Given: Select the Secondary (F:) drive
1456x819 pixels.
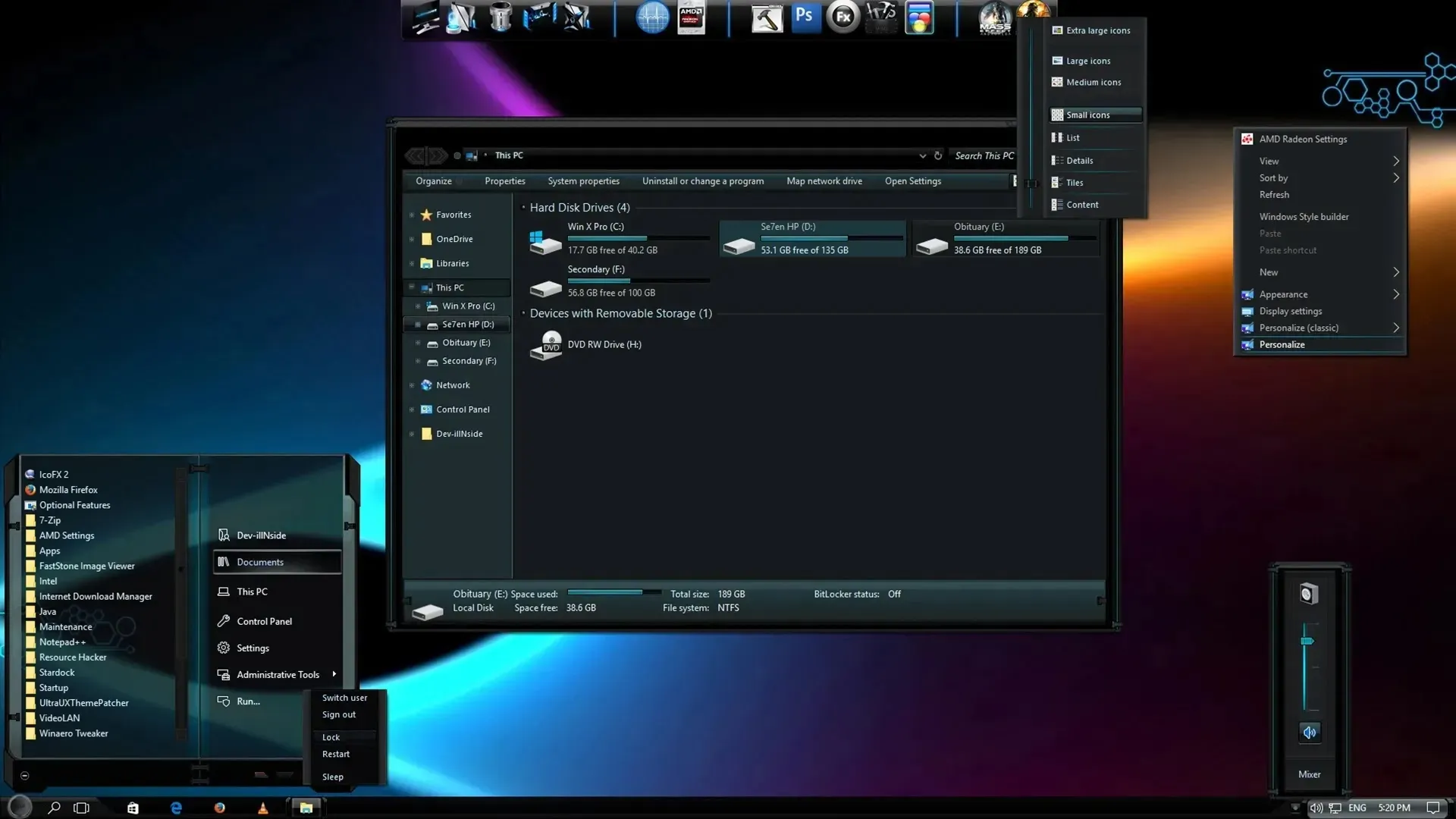Looking at the screenshot, I should [x=618, y=281].
